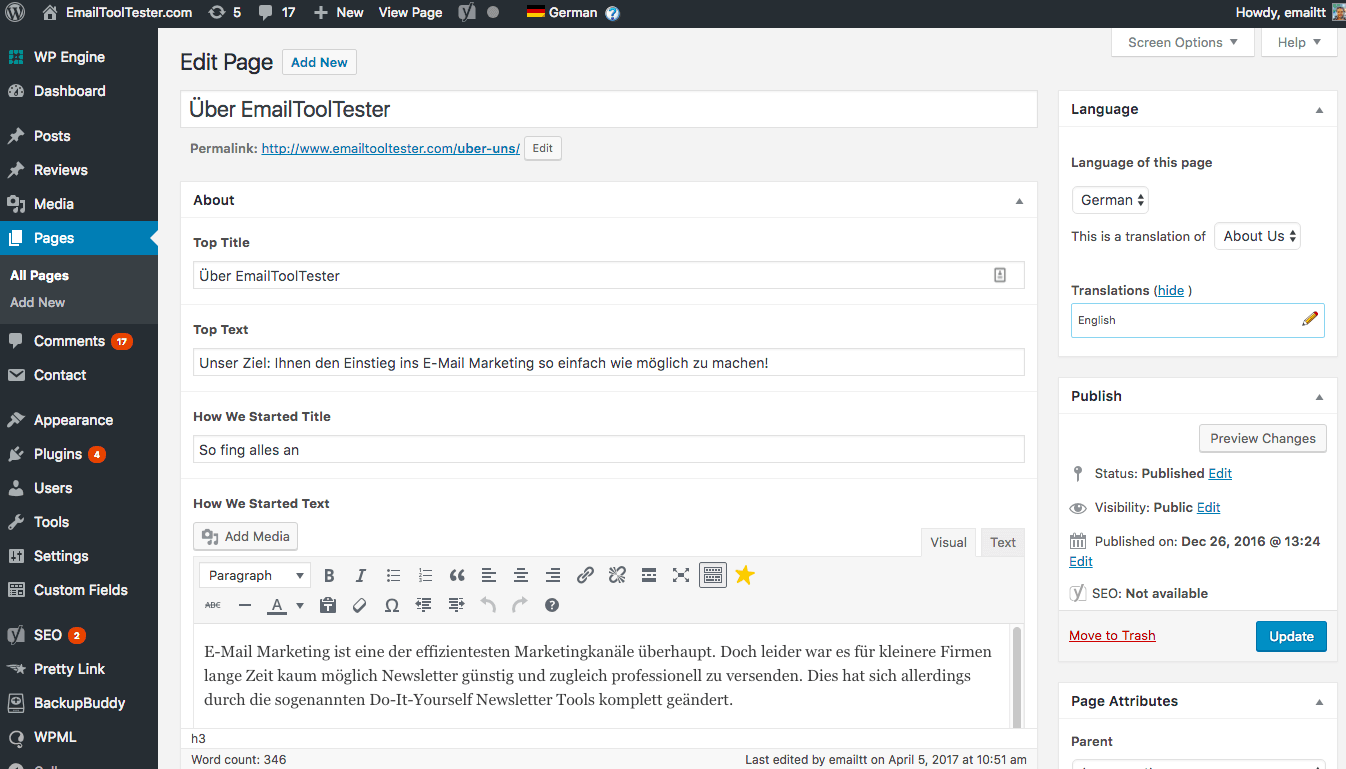Open the German language select
The image size is (1346, 769).
[x=1110, y=200]
